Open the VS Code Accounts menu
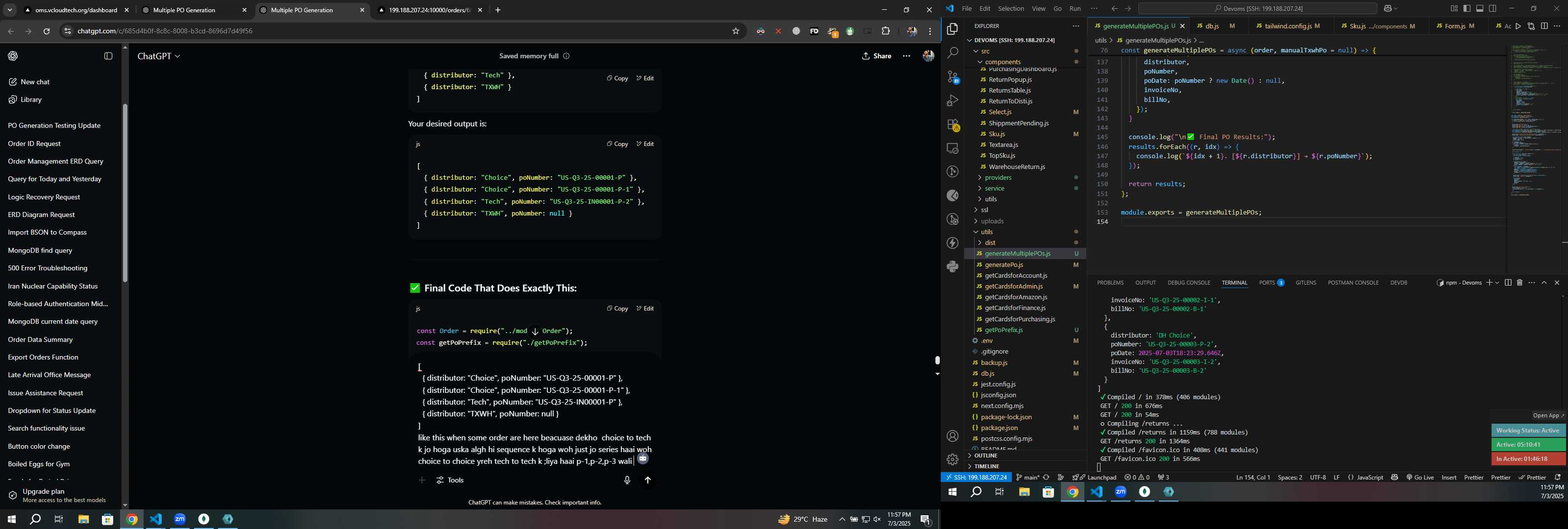Image resolution: width=1568 pixels, height=529 pixels. (x=953, y=436)
